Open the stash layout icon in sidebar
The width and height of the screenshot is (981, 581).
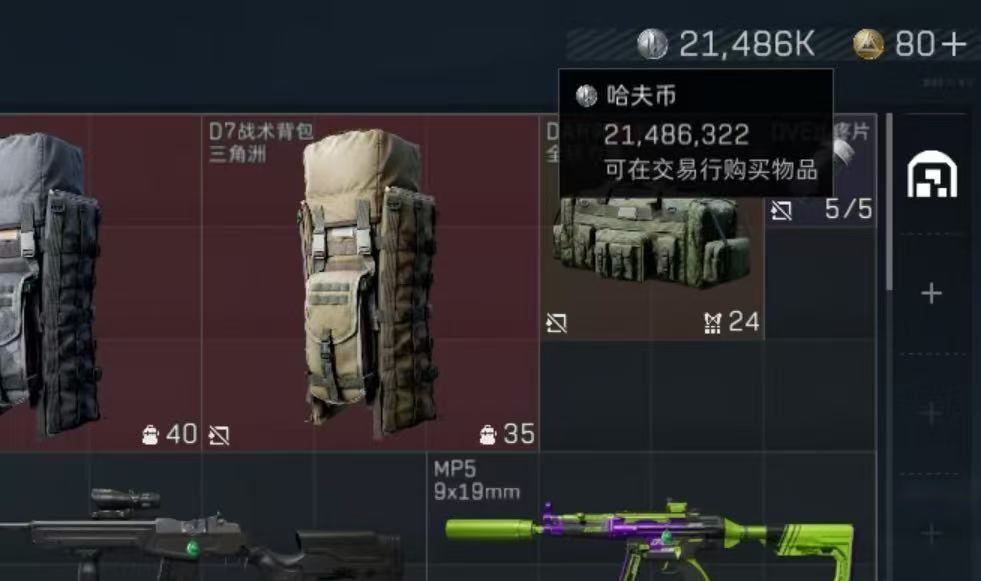click(932, 174)
